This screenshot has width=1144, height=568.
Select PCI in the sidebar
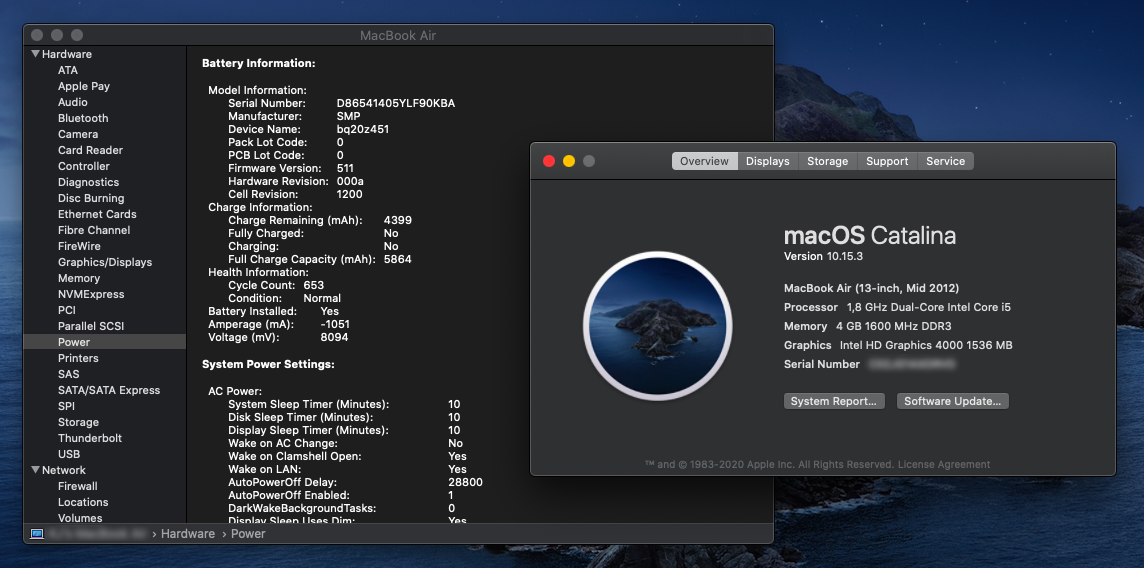pyautogui.click(x=67, y=311)
